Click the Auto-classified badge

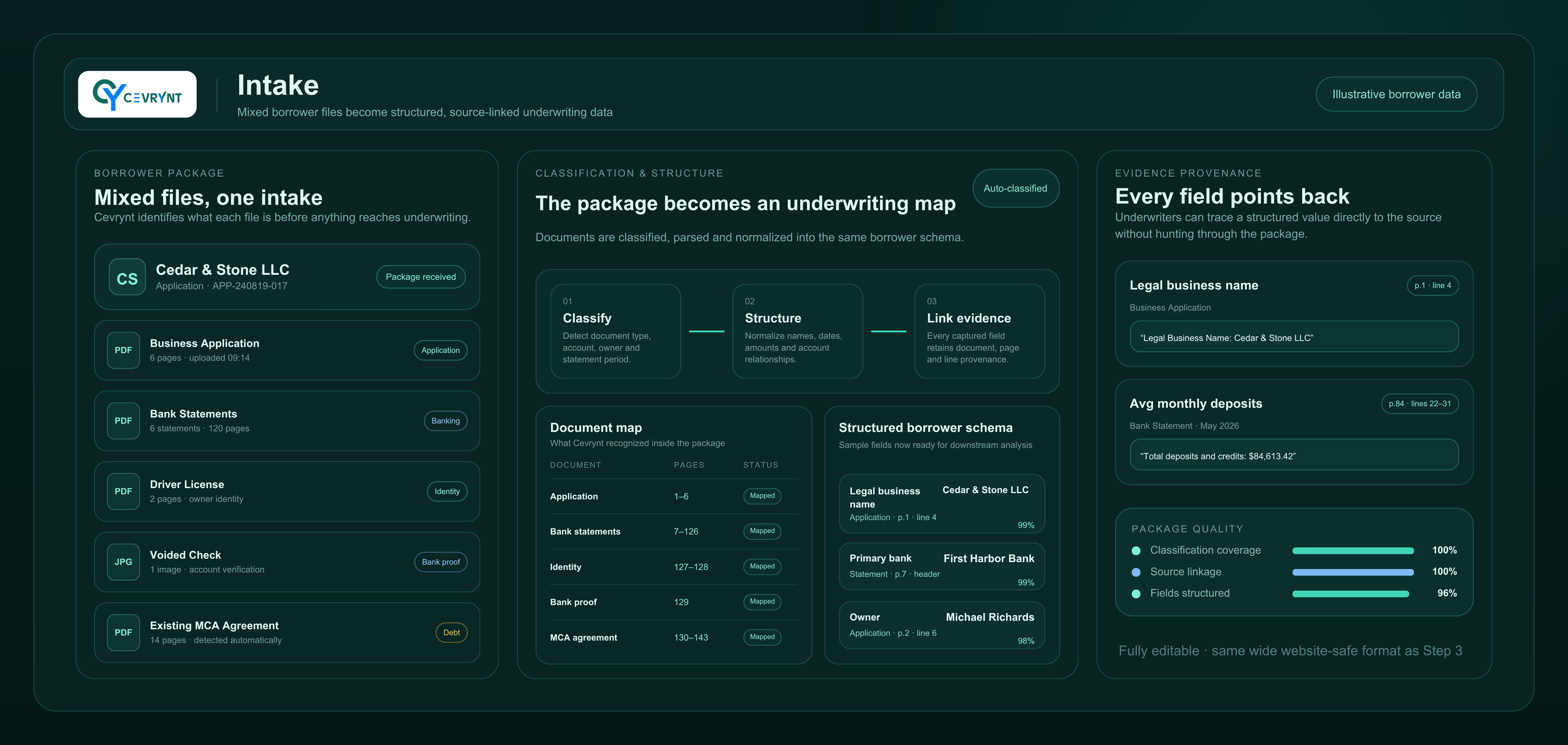[x=1015, y=188]
